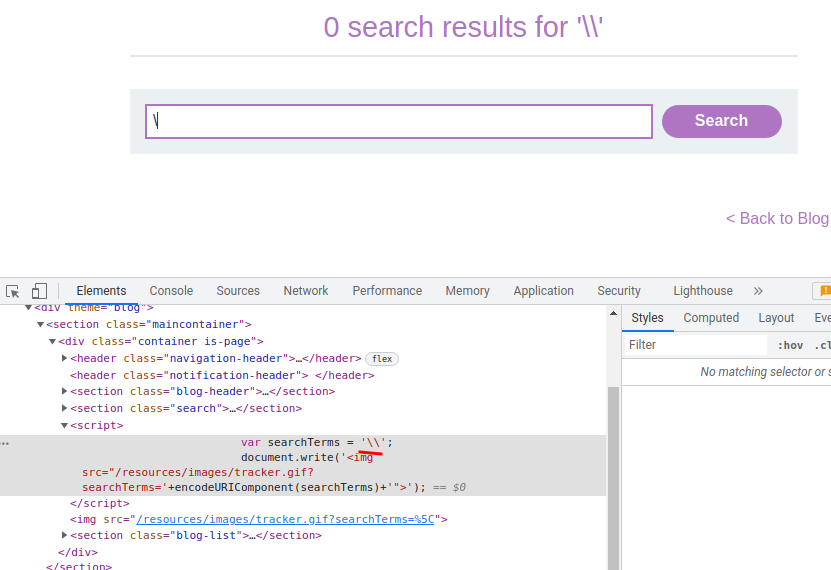This screenshot has height=570, width=831.
Task: Collapse the section maincontainer node
Action: (x=40, y=324)
